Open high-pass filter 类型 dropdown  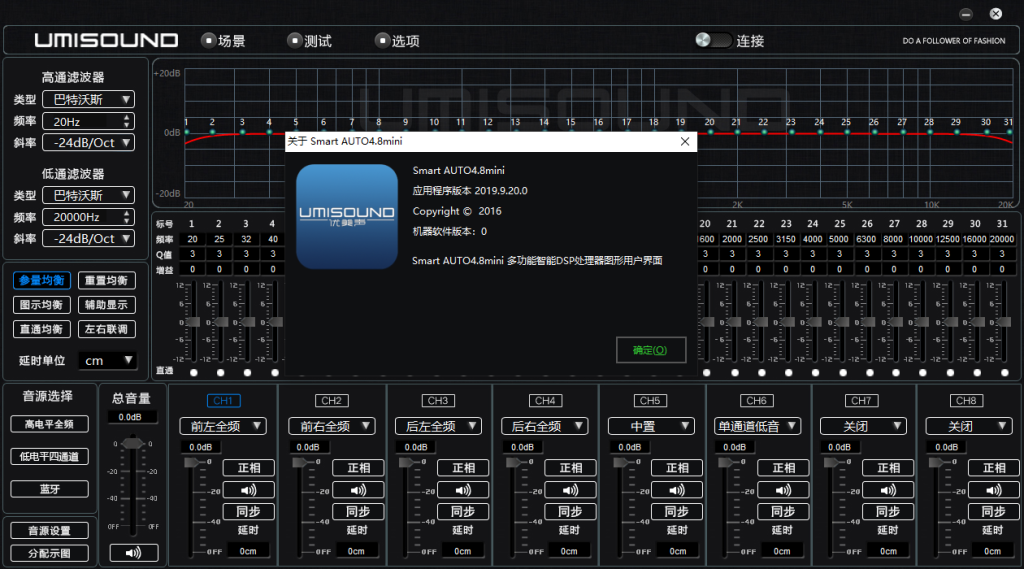tap(88, 99)
